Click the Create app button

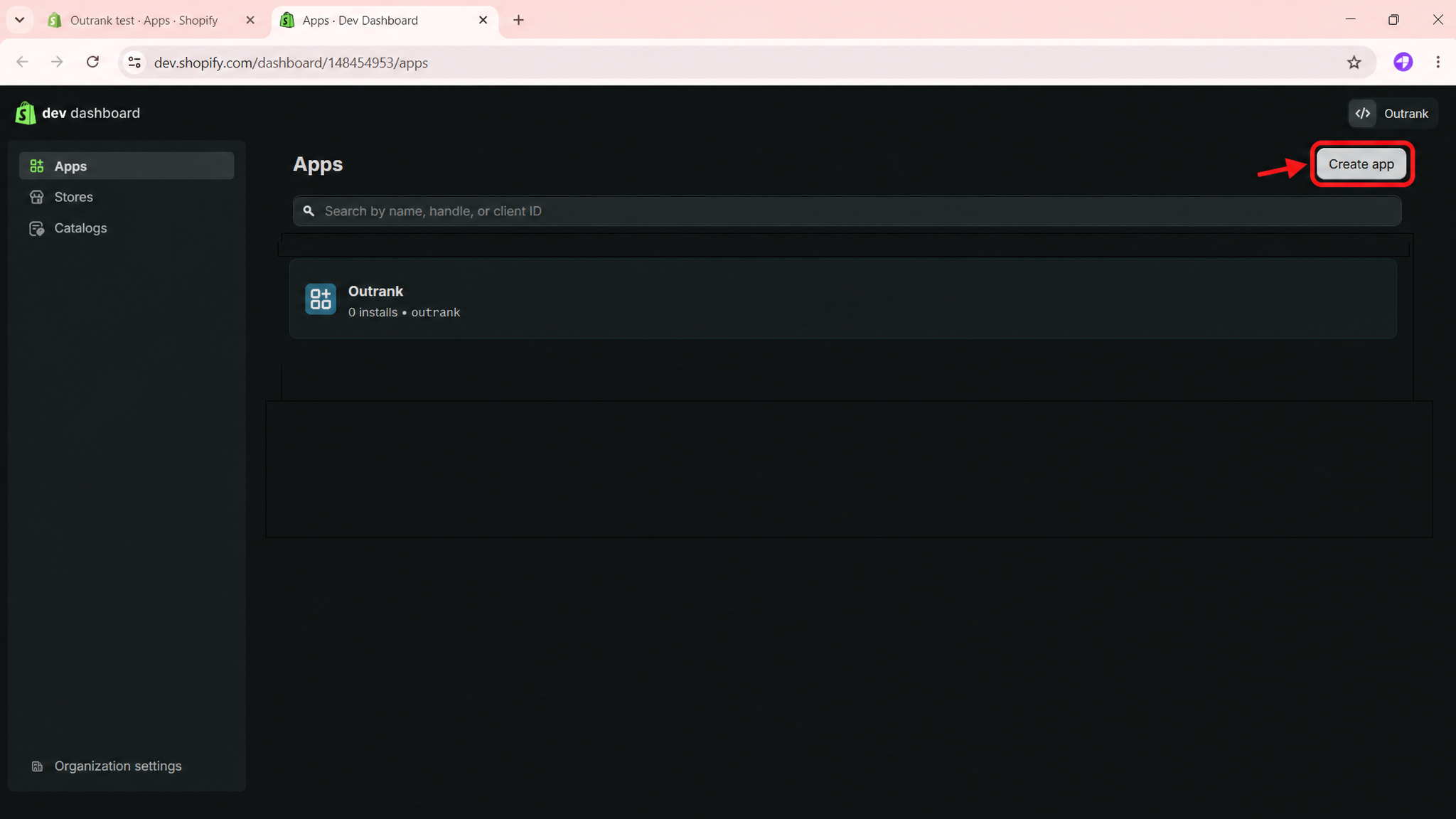1361,164
